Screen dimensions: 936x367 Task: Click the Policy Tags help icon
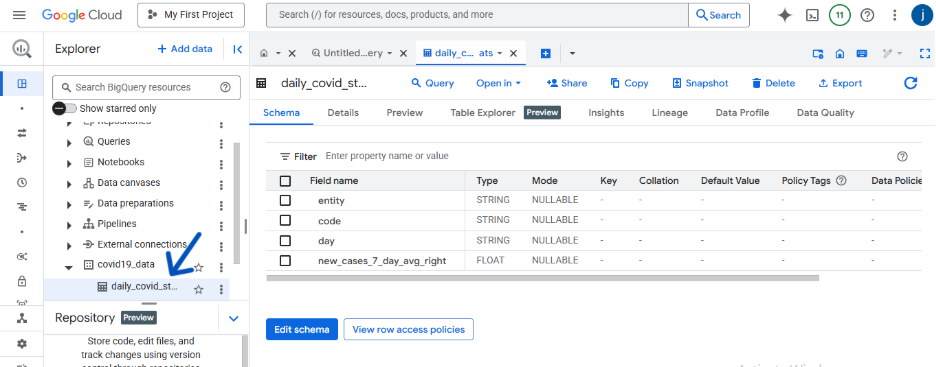pyautogui.click(x=841, y=180)
